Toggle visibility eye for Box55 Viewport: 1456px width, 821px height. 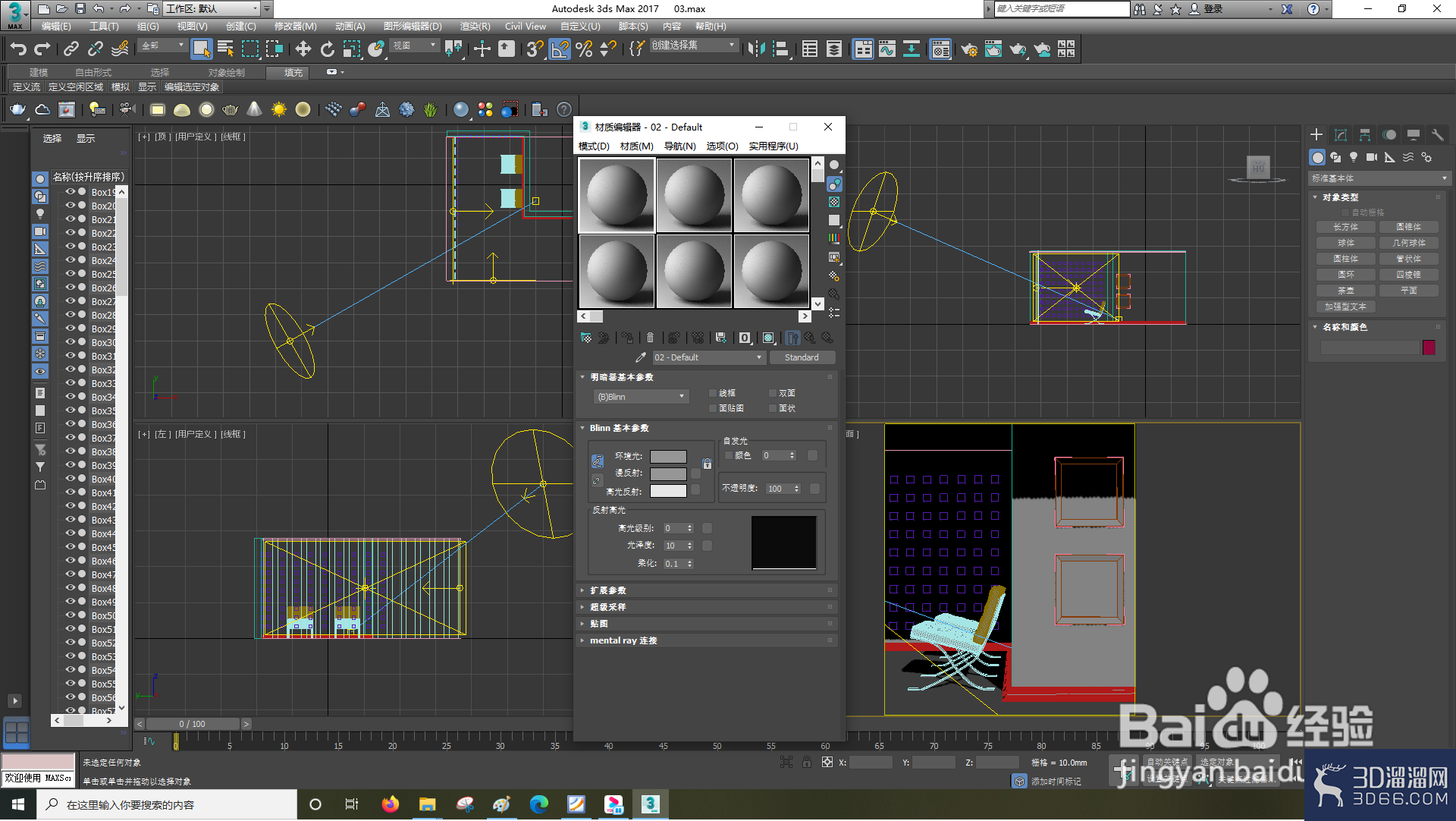click(70, 684)
